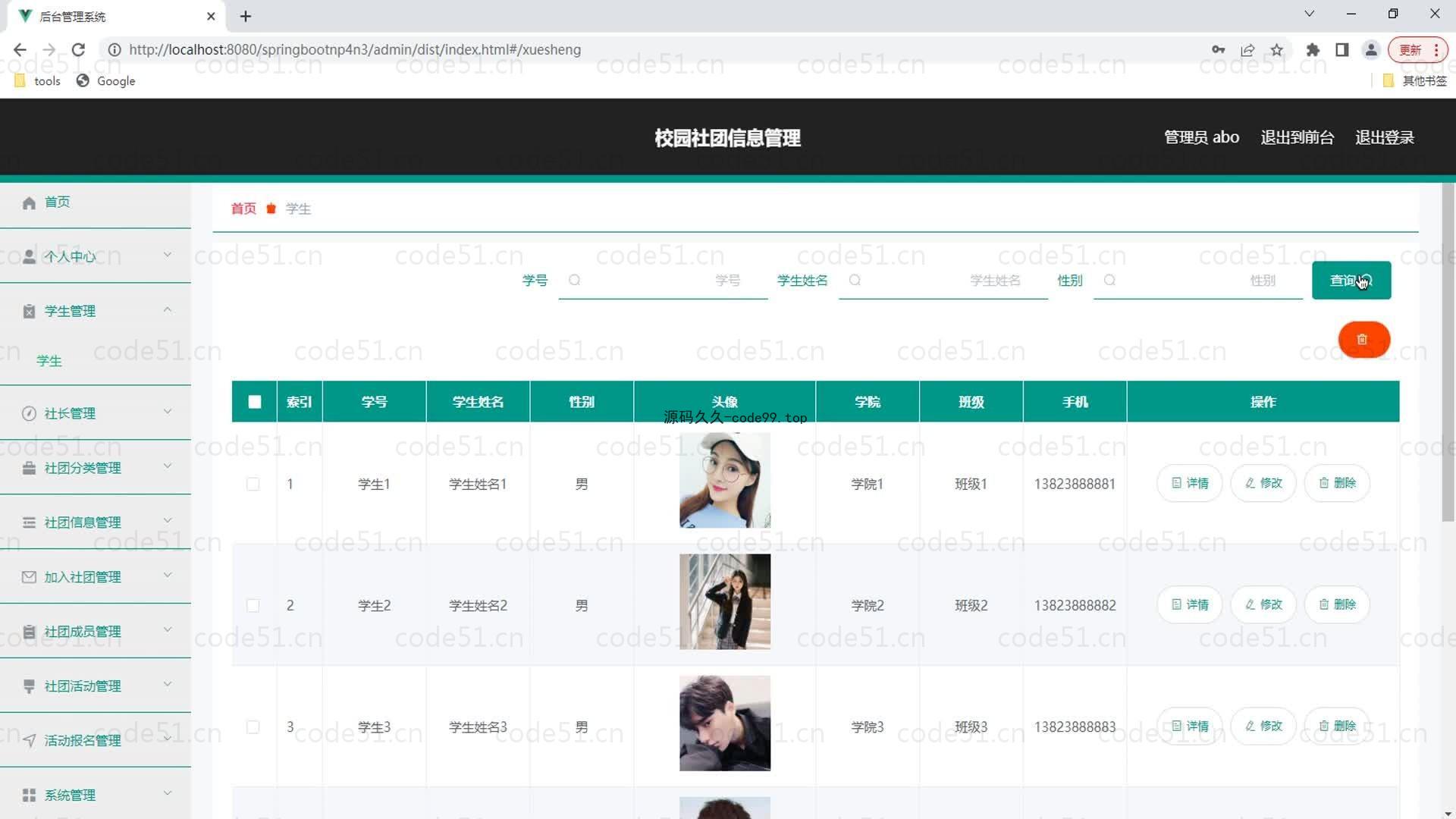Click 详情 for 学生1 row
Viewport: 1456px width, 819px height.
point(1190,483)
